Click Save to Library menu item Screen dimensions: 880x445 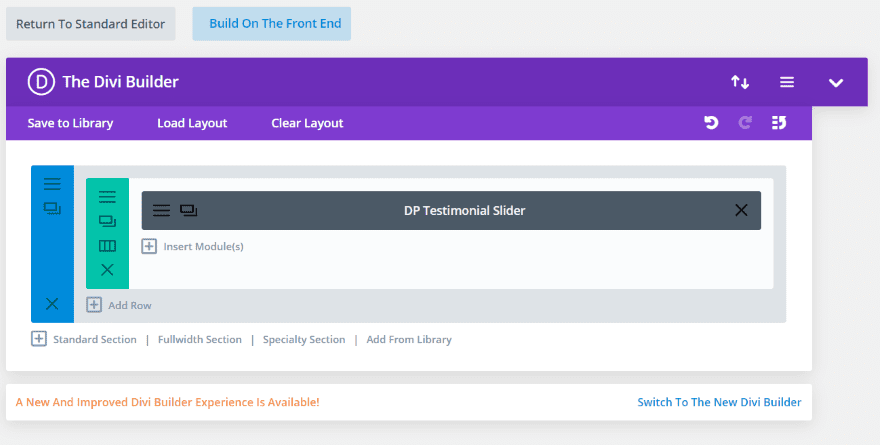tap(70, 123)
